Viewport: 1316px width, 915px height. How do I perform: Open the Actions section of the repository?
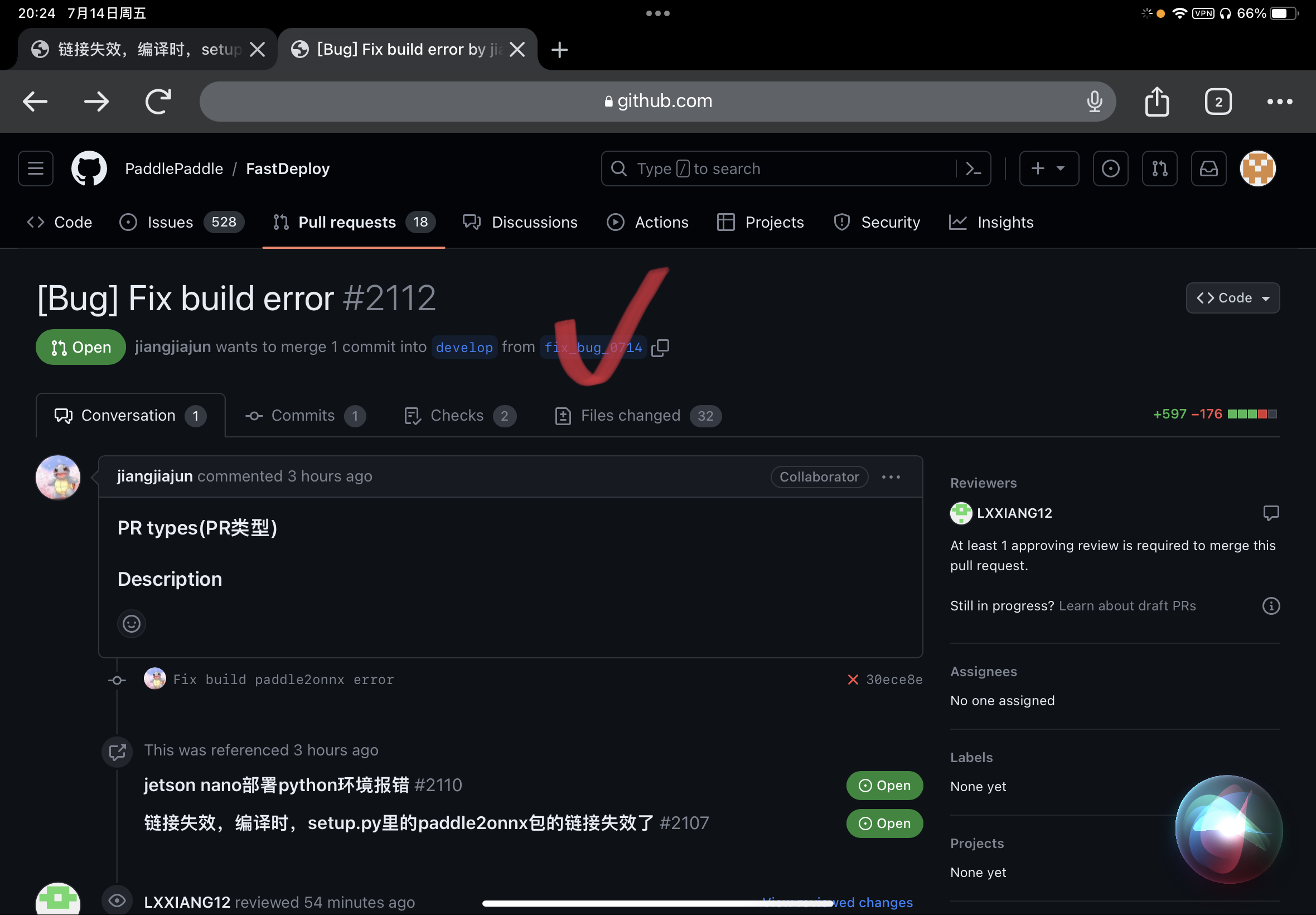648,223
